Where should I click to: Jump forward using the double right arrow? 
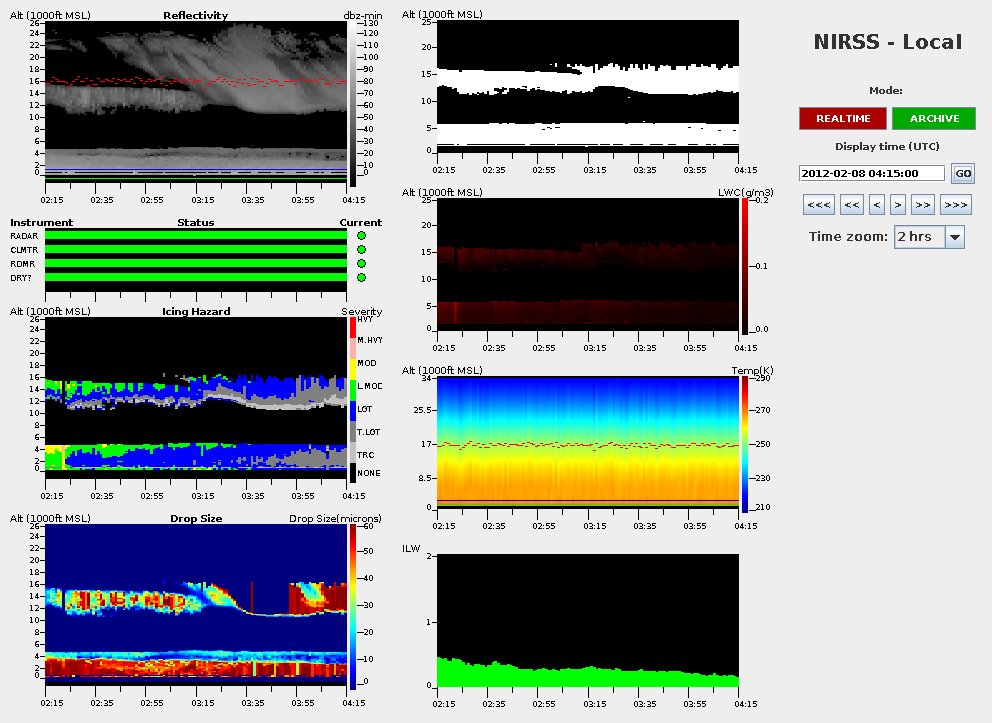pos(922,205)
